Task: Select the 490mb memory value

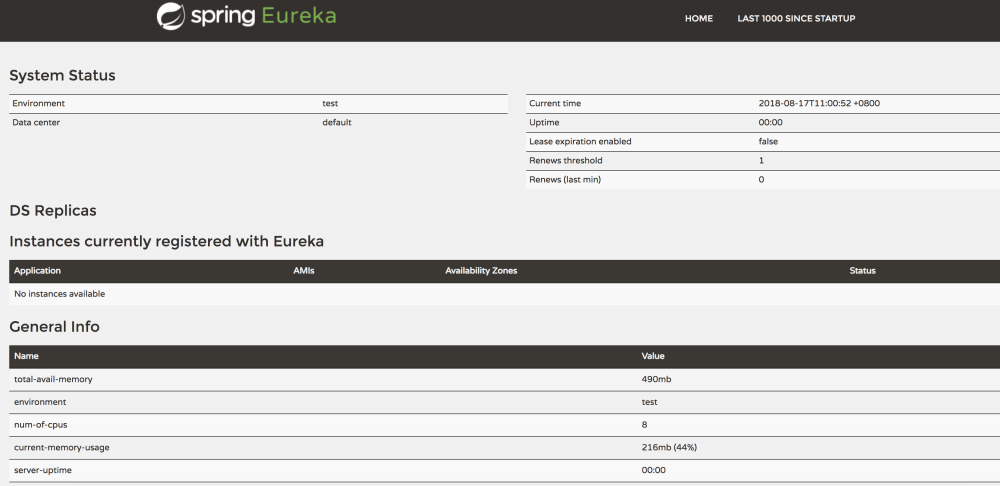Action: coord(656,379)
